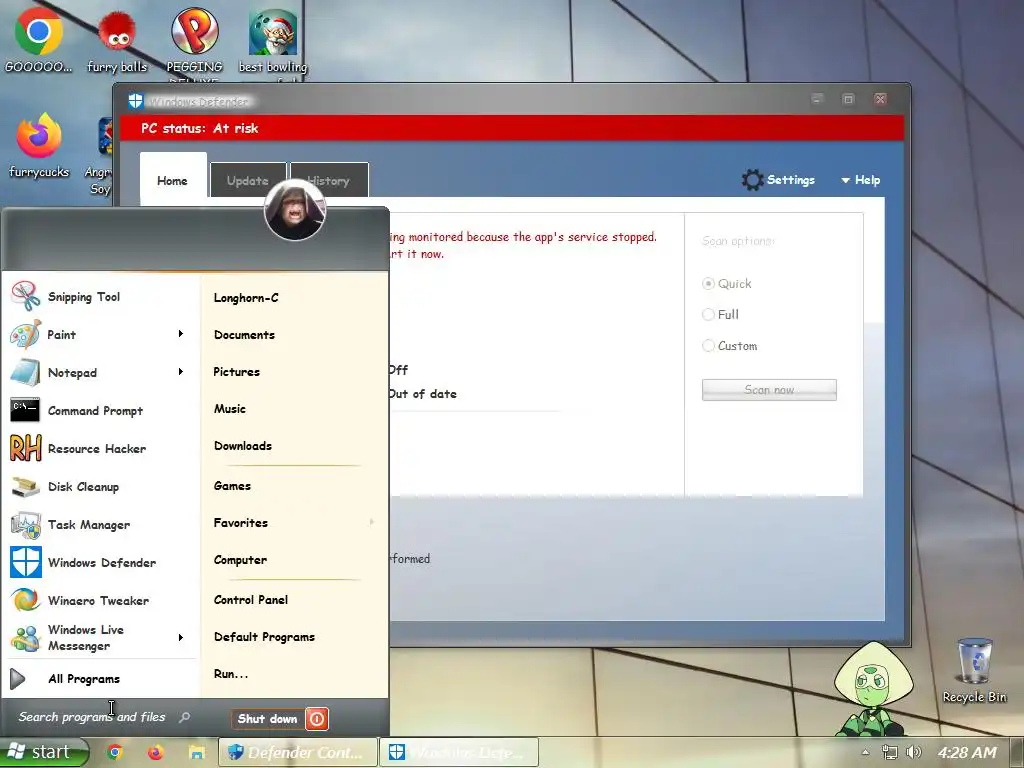Open Snipping Tool from Start menu
The image size is (1024, 768).
(x=101, y=296)
